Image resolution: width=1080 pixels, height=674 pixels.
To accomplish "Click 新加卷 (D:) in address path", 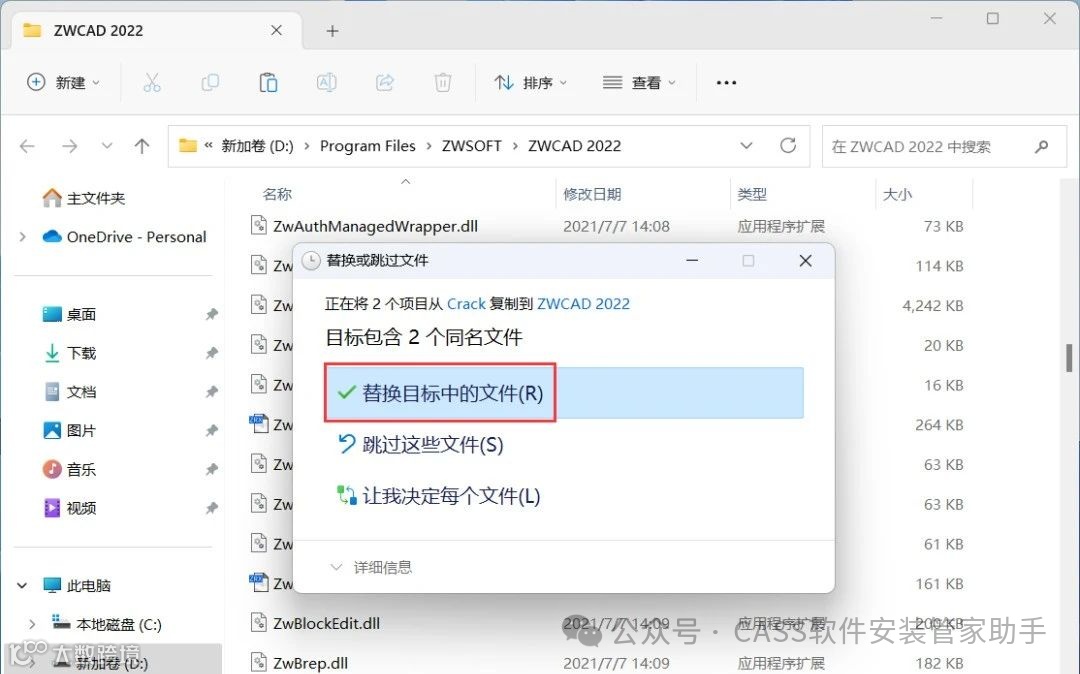I will (257, 146).
